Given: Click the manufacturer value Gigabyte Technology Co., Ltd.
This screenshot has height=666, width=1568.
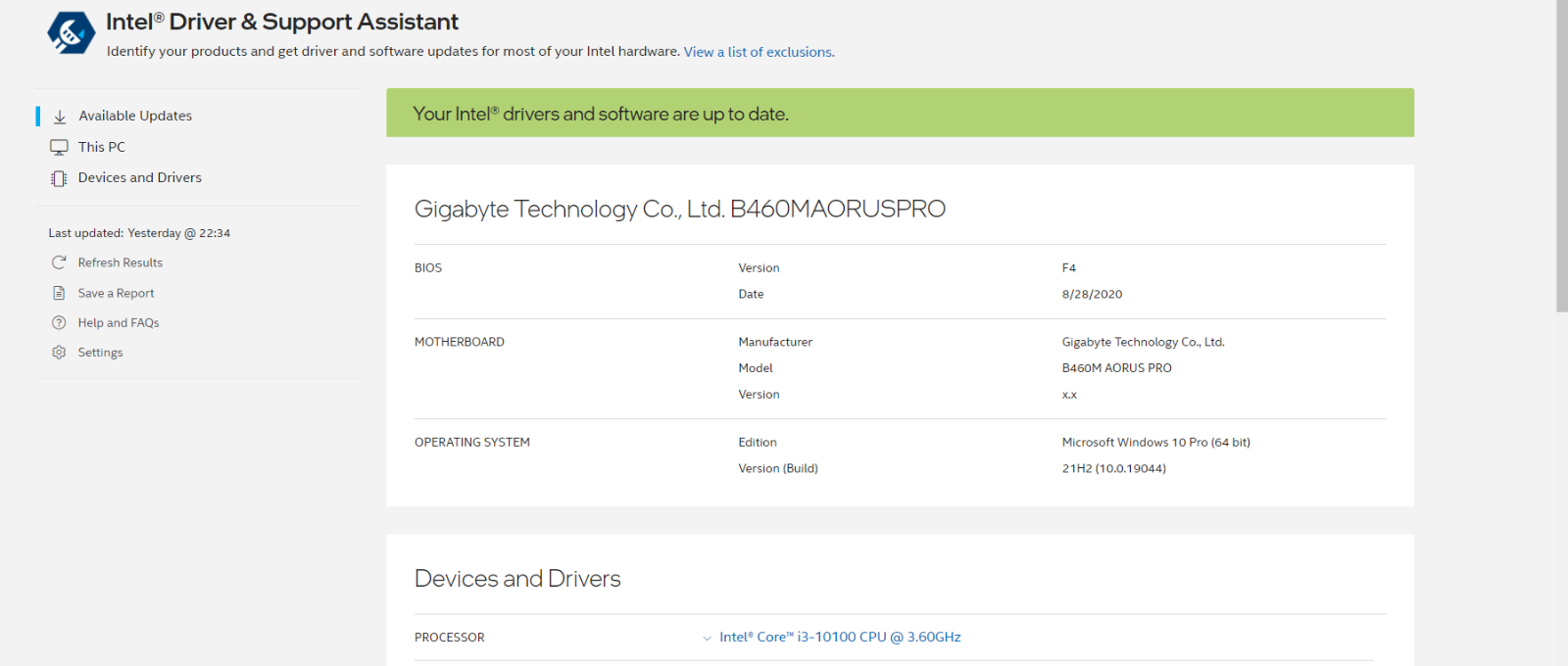Looking at the screenshot, I should point(1144,342).
